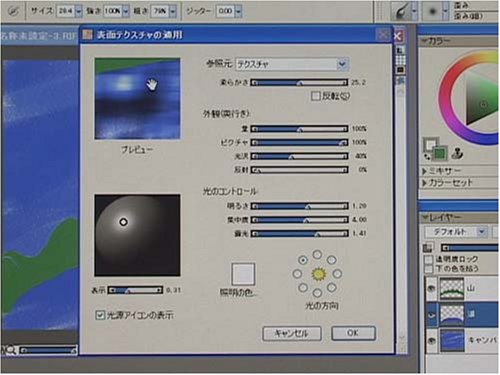Image resolution: width=500 pixels, height=375 pixels.
Task: Click the 柔らかさ slider
Action: click(x=299, y=82)
